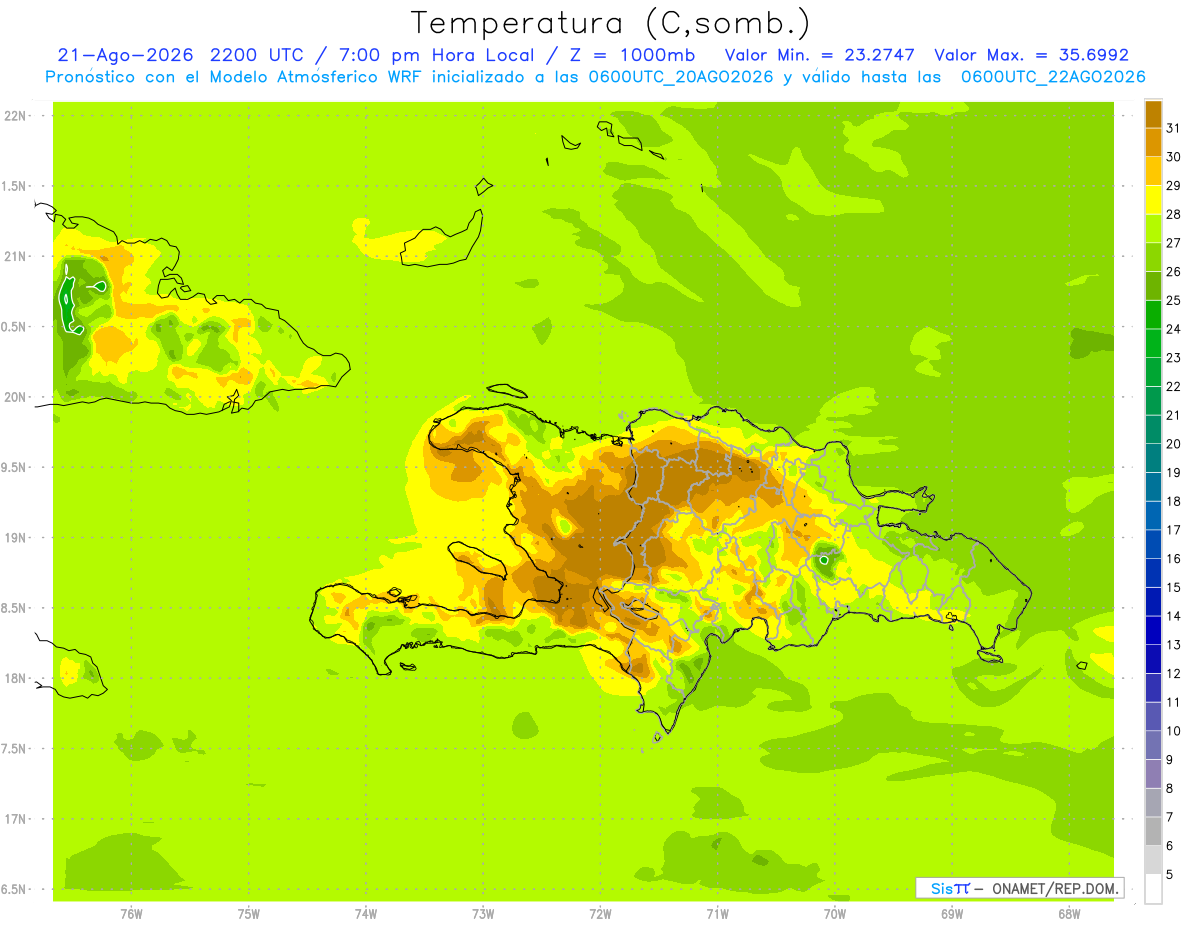Click legend value 26

(1174, 272)
